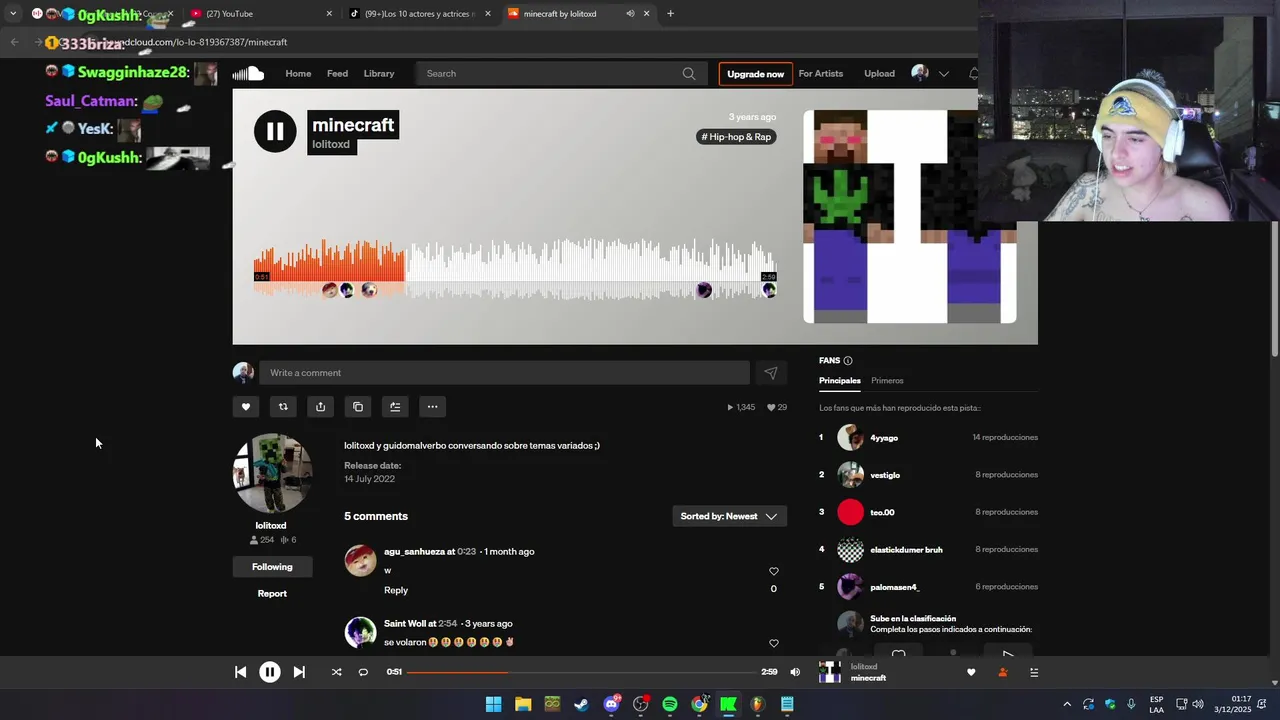
Task: Open the Home page
Action: point(298,73)
